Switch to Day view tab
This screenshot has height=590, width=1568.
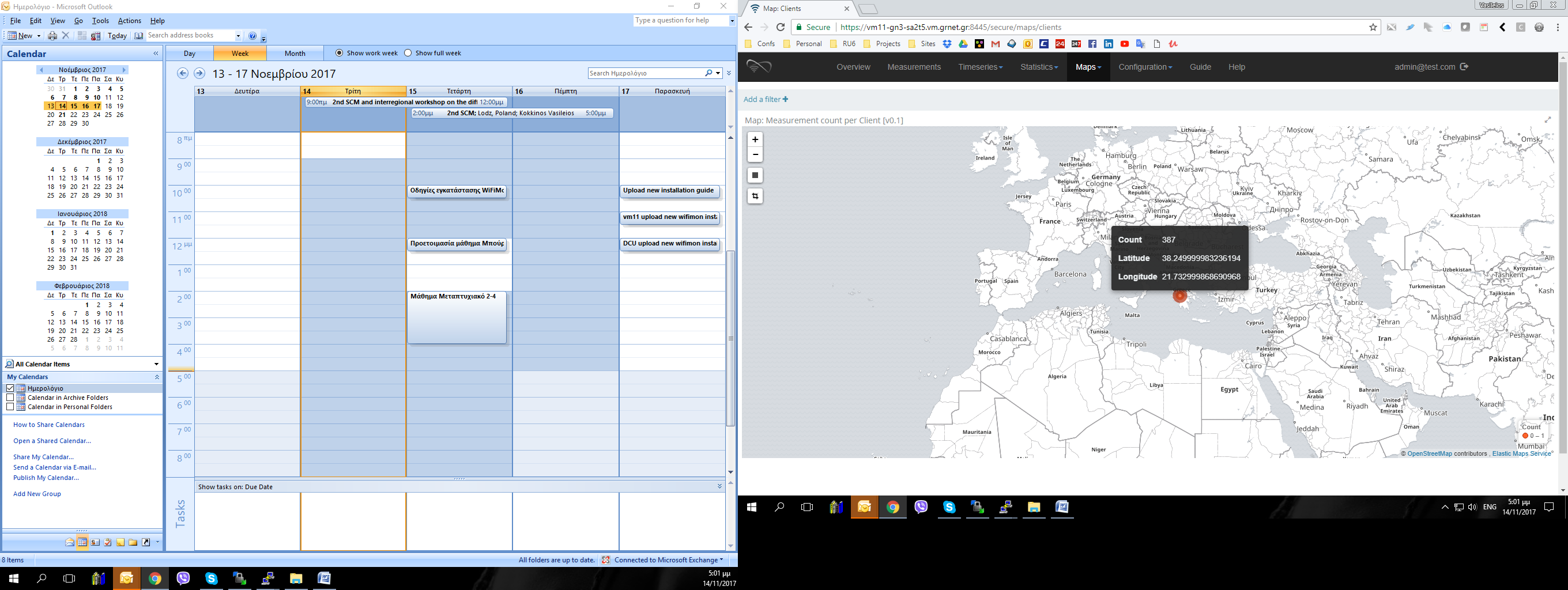click(189, 54)
